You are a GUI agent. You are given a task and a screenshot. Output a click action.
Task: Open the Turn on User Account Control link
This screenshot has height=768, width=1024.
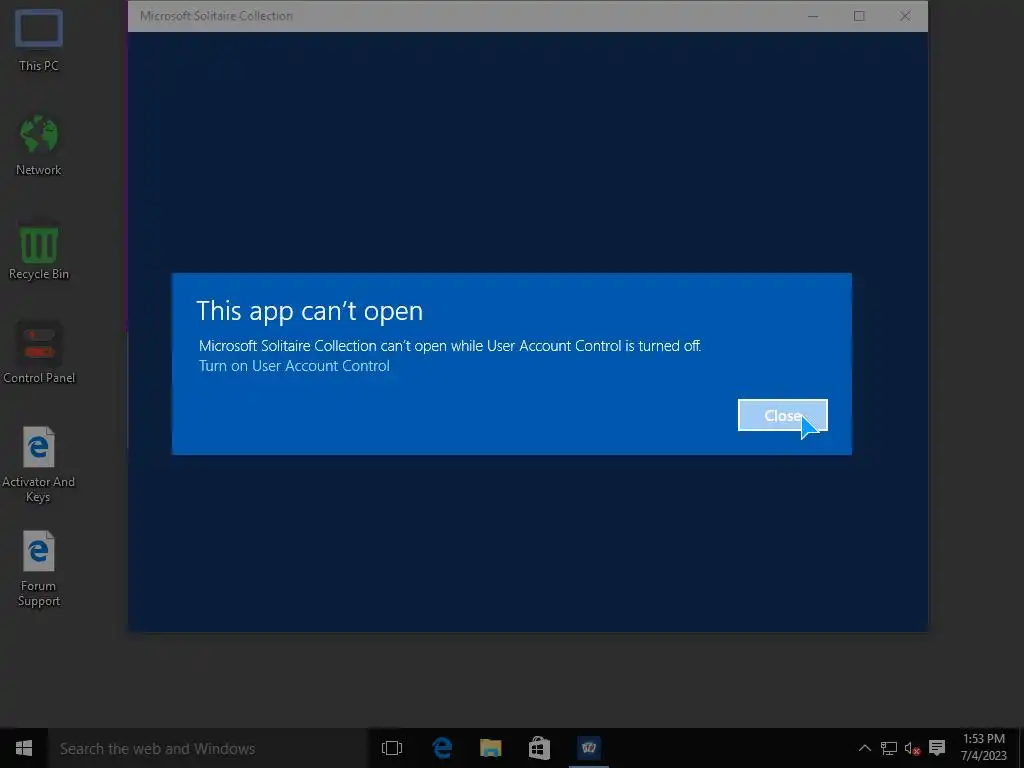[294, 366]
